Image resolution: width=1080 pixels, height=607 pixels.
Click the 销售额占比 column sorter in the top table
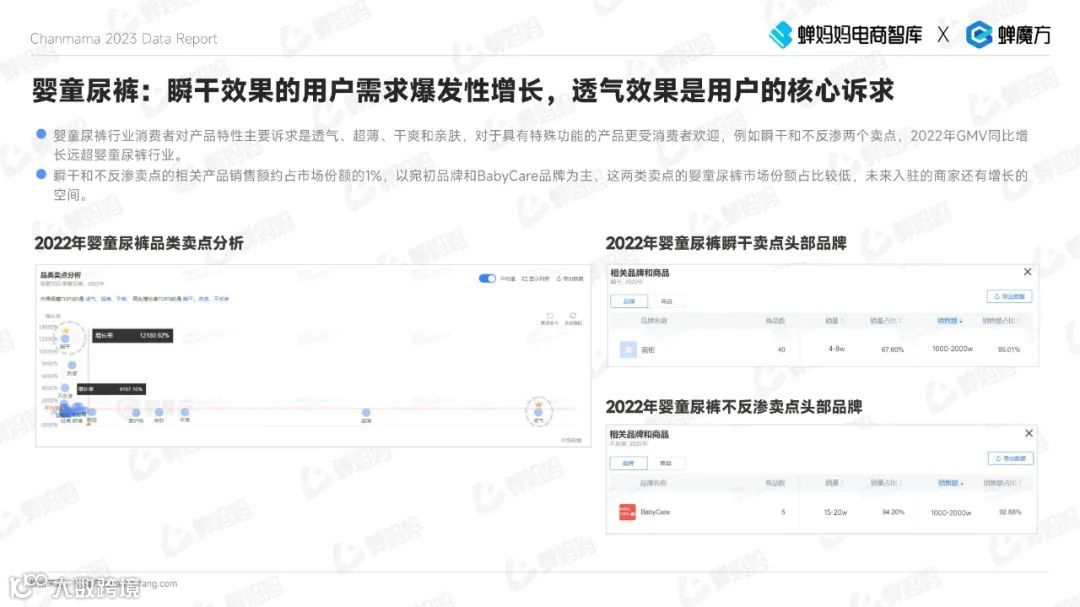pyautogui.click(x=1001, y=319)
